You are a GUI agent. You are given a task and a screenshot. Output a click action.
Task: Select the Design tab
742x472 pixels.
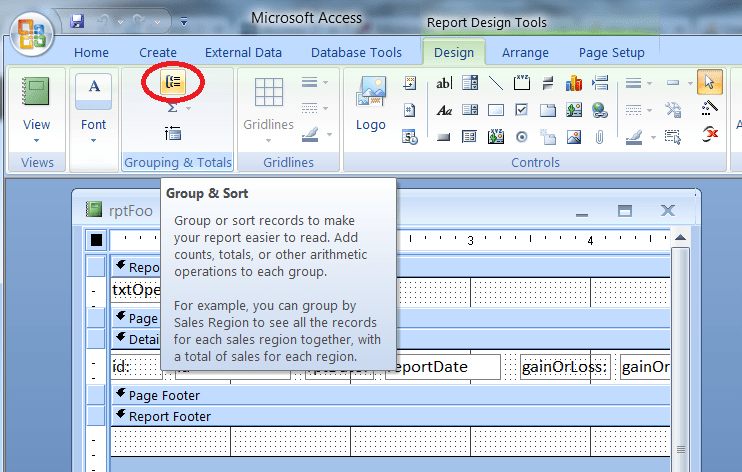point(454,53)
